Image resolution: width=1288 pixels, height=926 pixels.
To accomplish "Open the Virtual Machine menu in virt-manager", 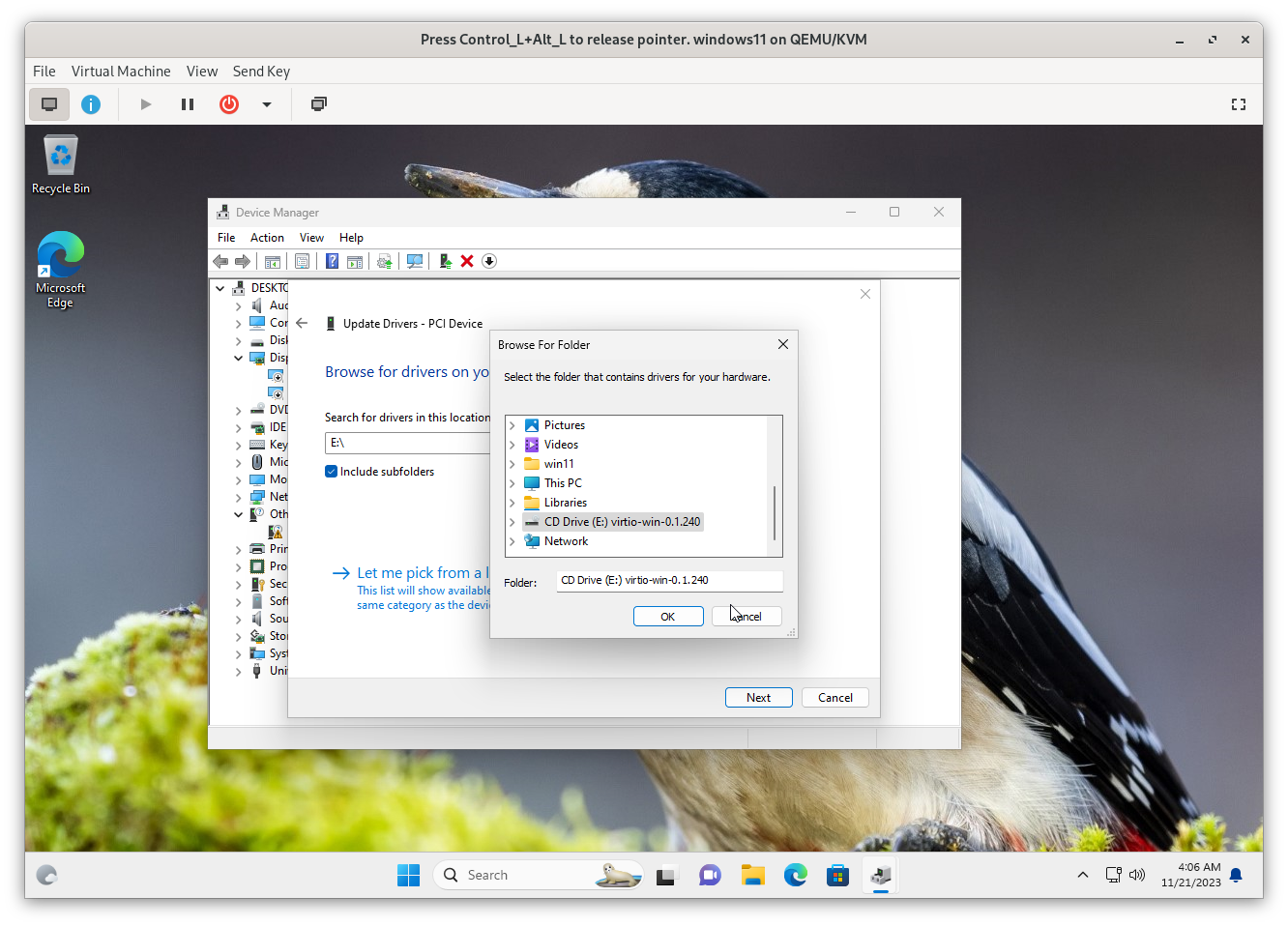I will [x=121, y=72].
